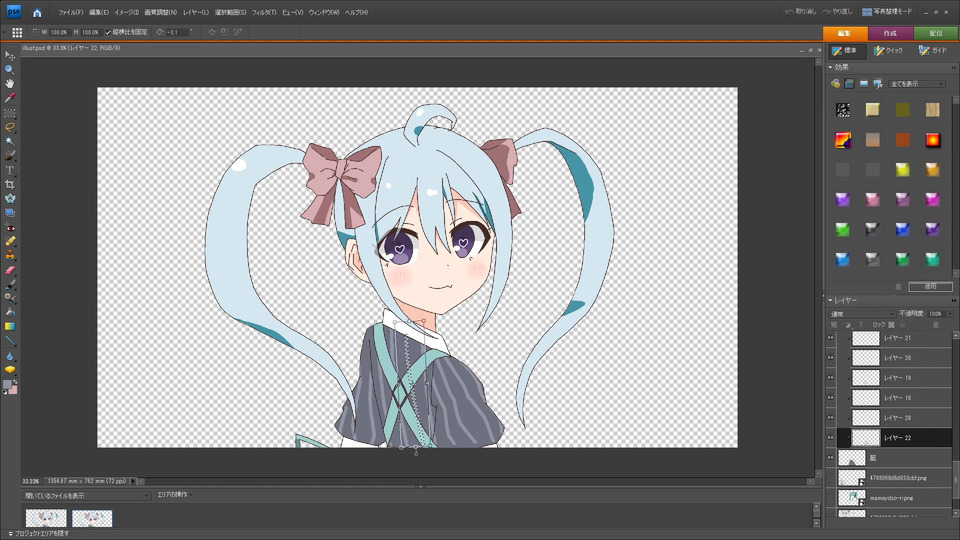Toggle the constrain proportions (縦横比を固定) checkbox

click(108, 32)
